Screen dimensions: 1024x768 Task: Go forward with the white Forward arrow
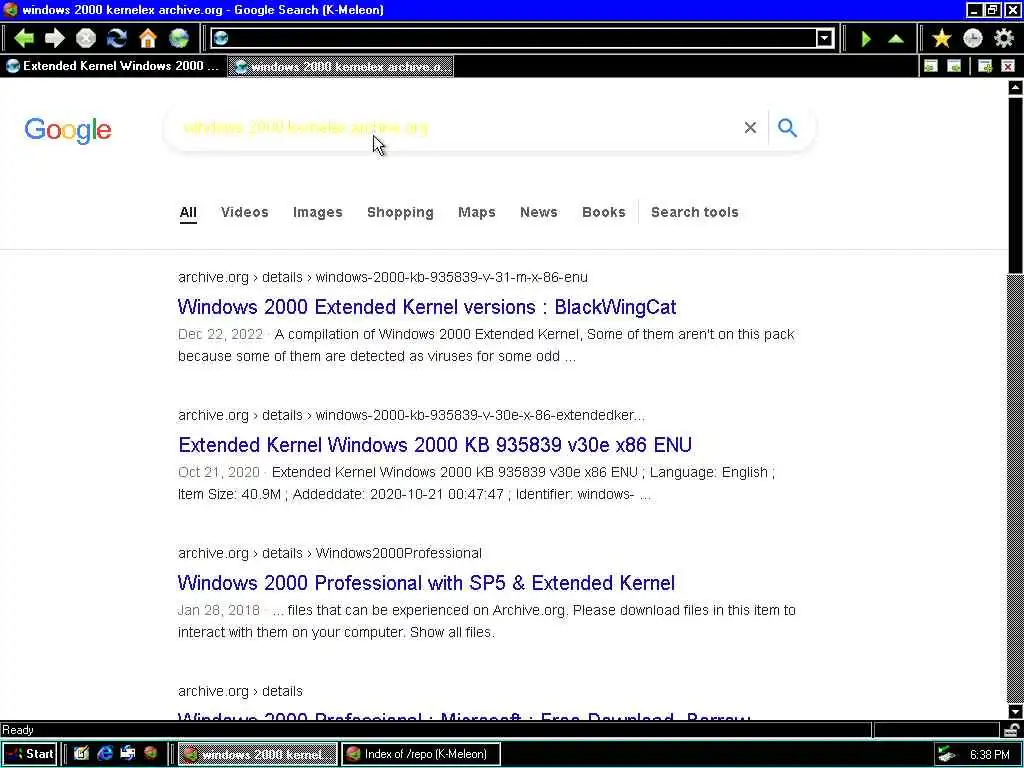coord(55,39)
